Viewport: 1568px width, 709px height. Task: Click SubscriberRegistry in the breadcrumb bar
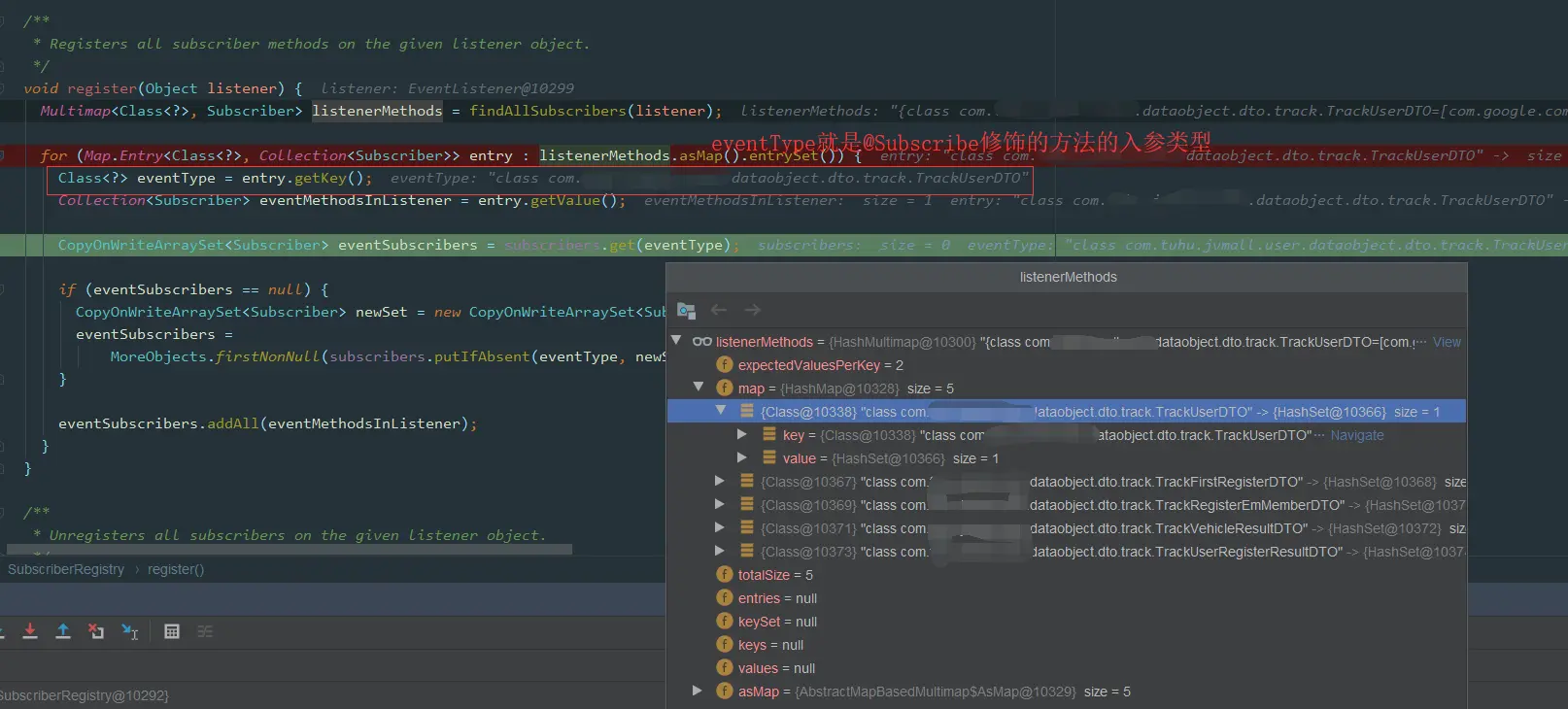66,569
